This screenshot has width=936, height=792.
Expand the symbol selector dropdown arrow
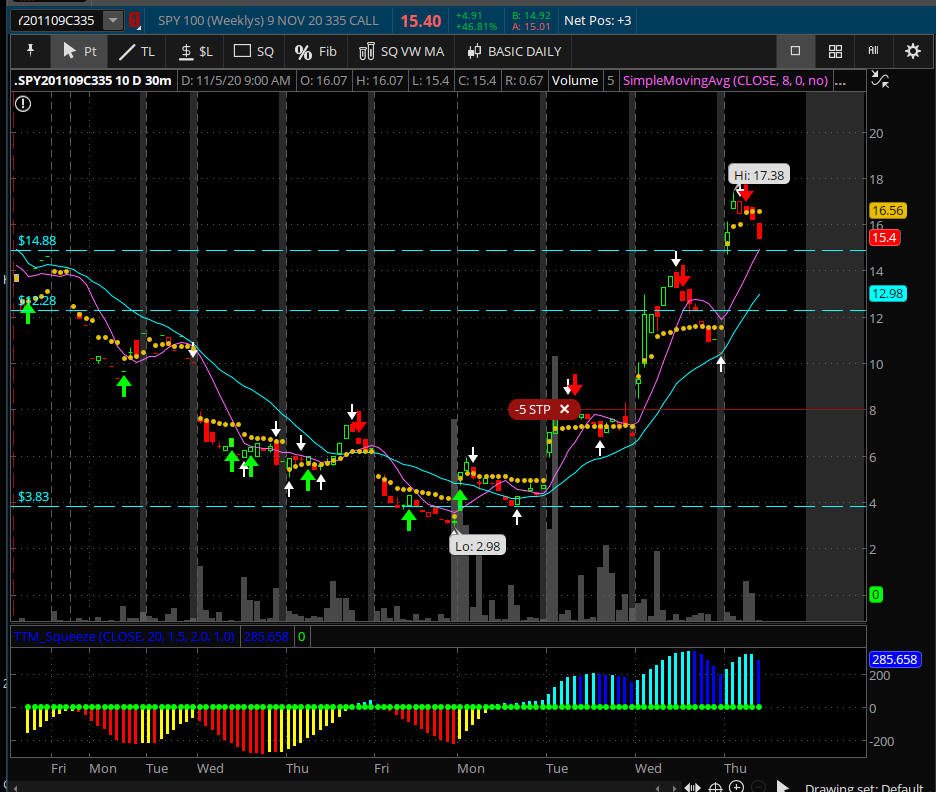(113, 20)
